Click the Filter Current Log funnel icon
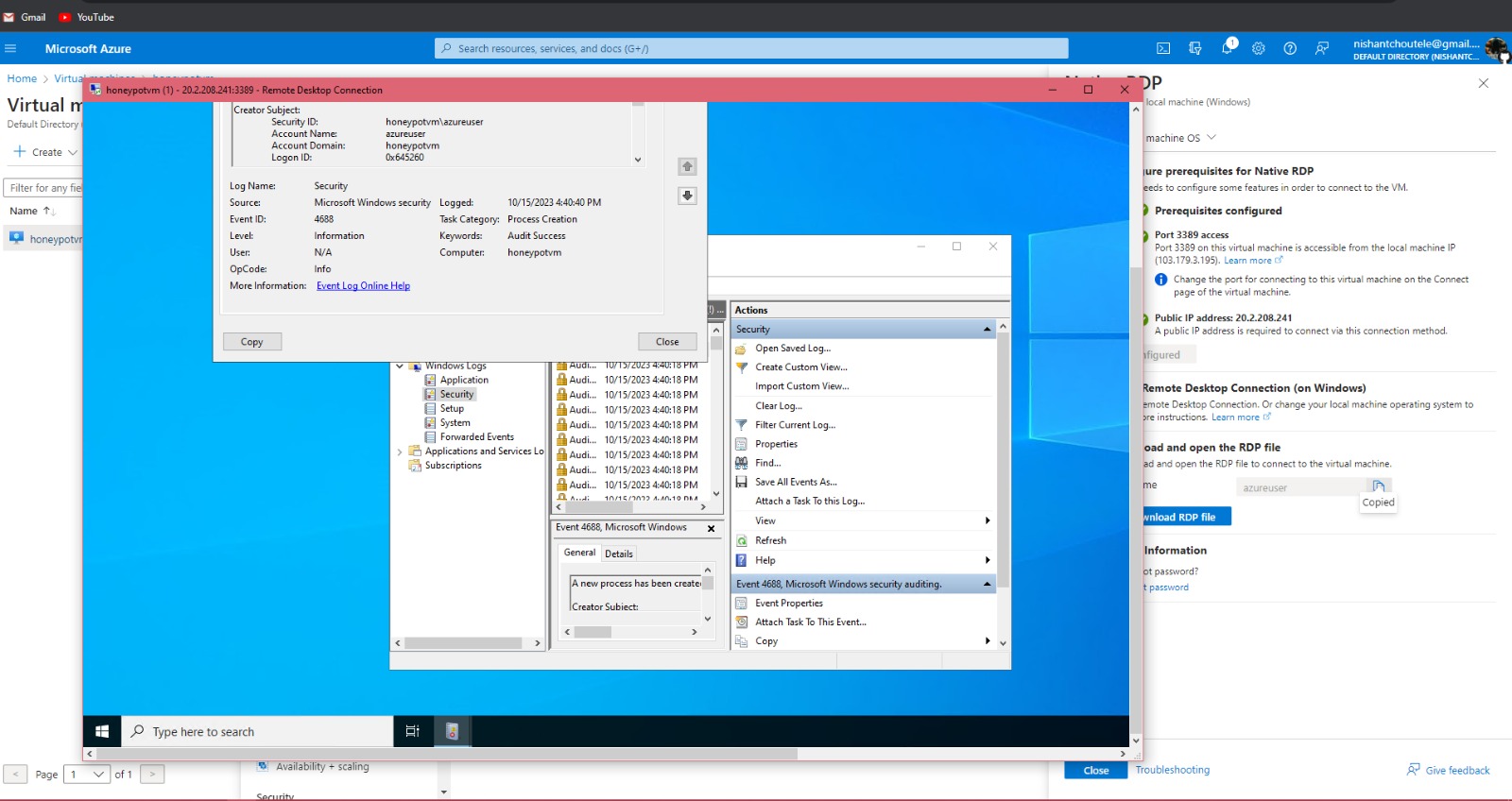1512x801 pixels. click(x=742, y=425)
